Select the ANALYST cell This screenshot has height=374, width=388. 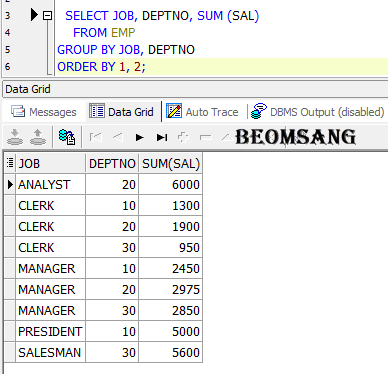point(50,184)
